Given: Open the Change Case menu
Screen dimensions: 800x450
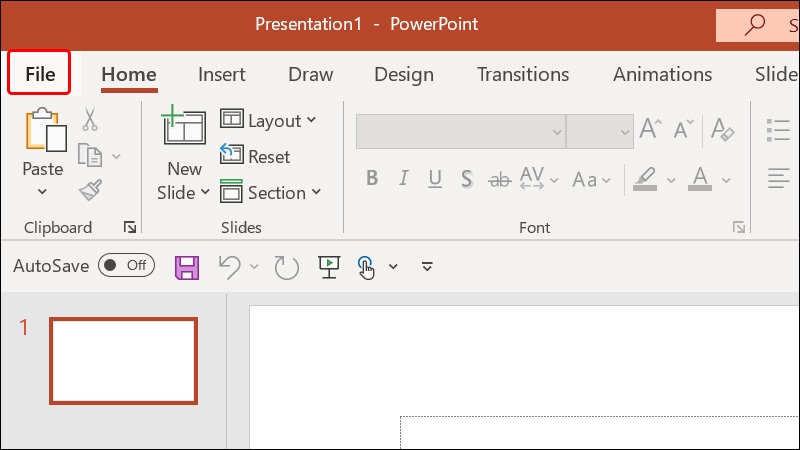Looking at the screenshot, I should (591, 180).
